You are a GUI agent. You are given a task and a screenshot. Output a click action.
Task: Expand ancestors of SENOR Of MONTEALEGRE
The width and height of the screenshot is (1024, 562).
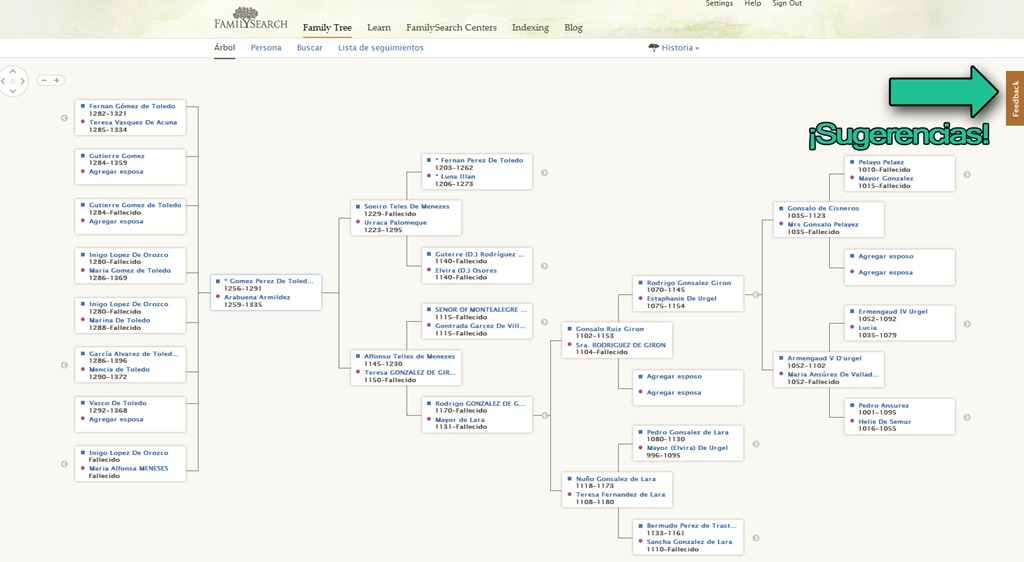[x=544, y=322]
